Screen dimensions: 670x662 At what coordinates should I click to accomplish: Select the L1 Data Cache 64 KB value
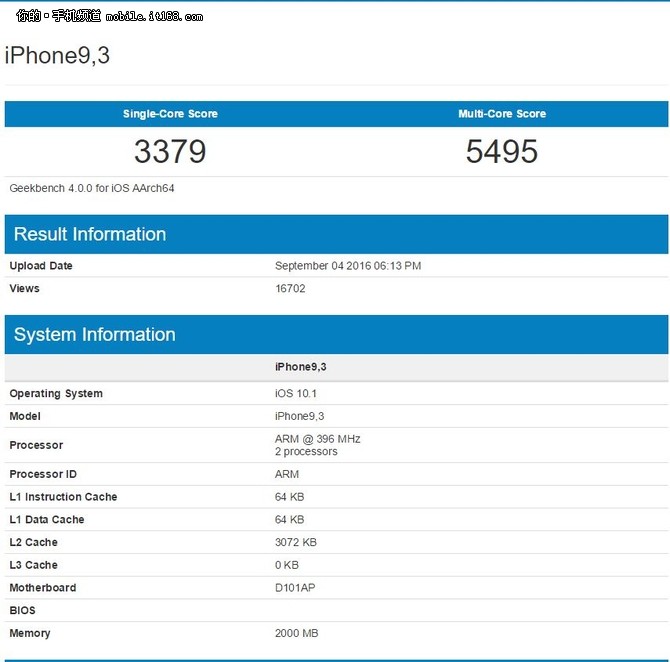pos(290,520)
